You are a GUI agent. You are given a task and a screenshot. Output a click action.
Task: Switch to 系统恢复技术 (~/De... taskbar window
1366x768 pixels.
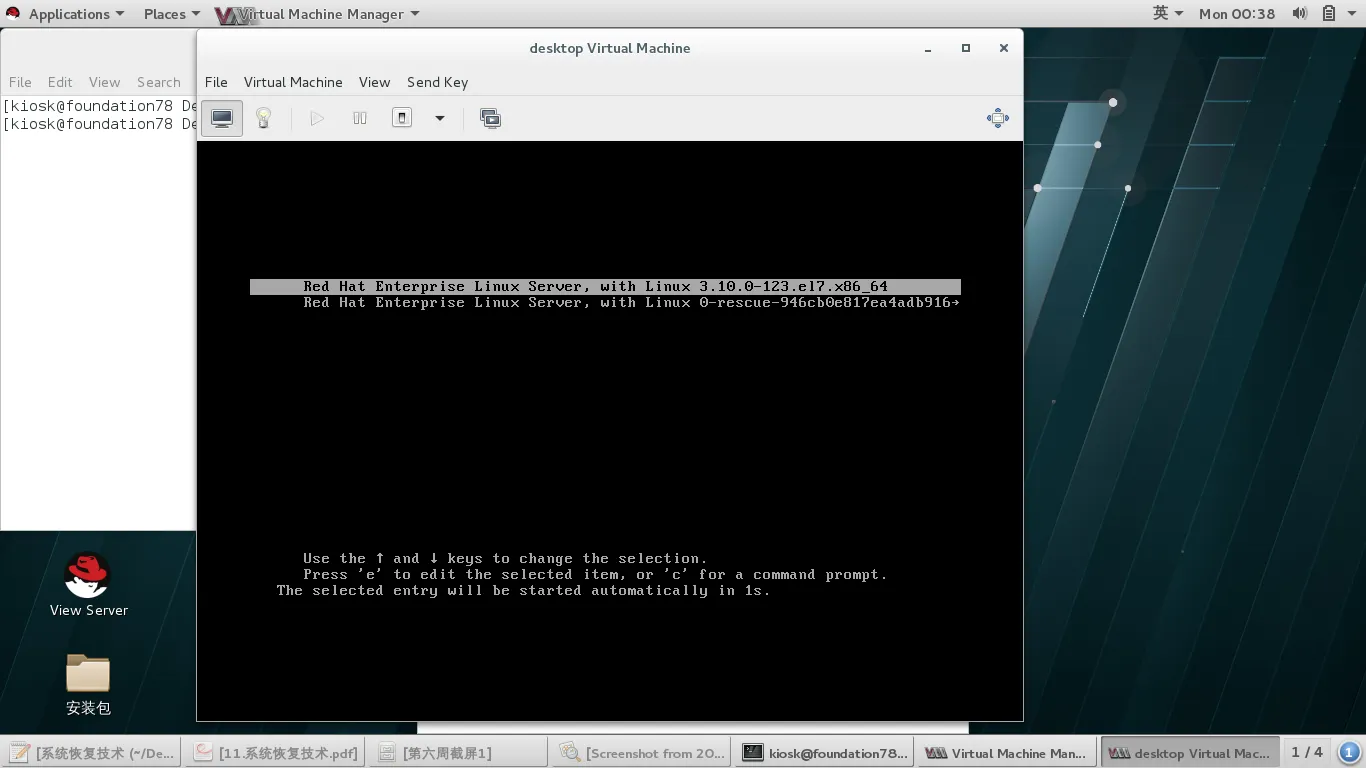tap(92, 753)
